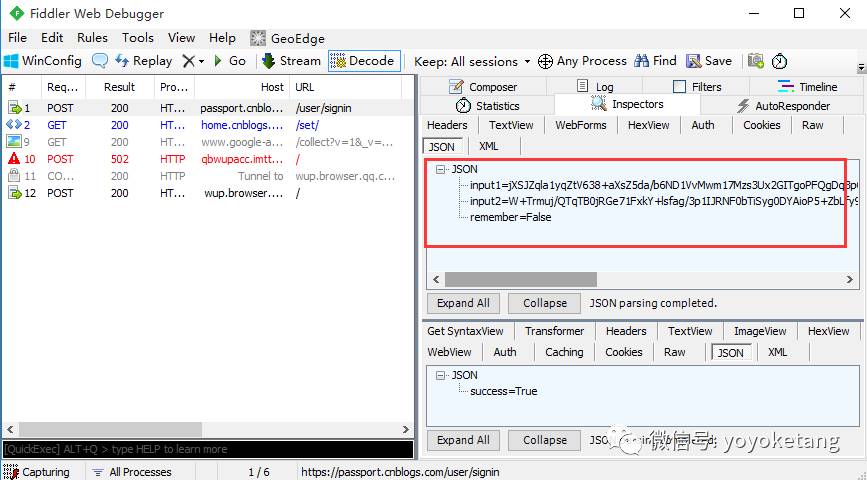Select response Transformer tab
Image resolution: width=867 pixels, height=480 pixels.
pyautogui.click(x=554, y=331)
